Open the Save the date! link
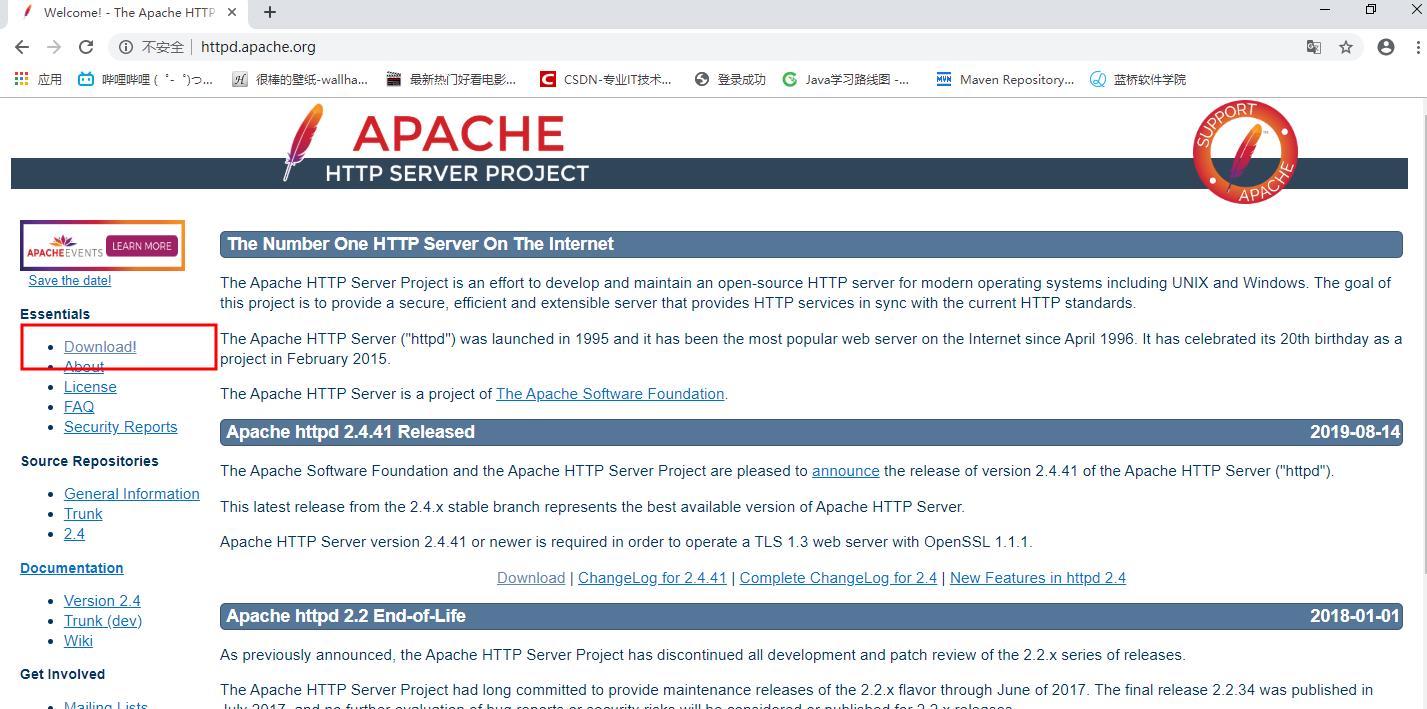The height and width of the screenshot is (709, 1427). pyautogui.click(x=70, y=280)
